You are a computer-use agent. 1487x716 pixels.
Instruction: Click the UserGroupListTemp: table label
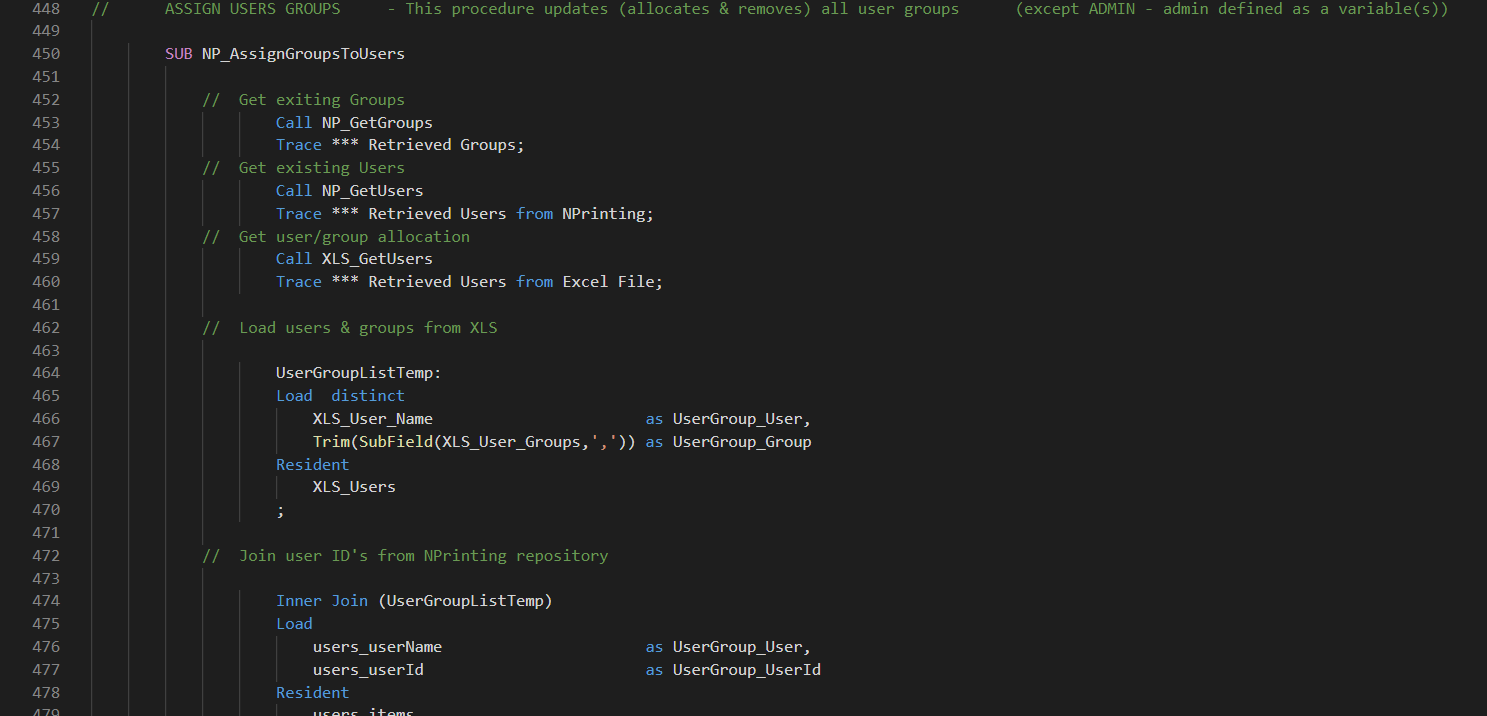[x=358, y=373]
